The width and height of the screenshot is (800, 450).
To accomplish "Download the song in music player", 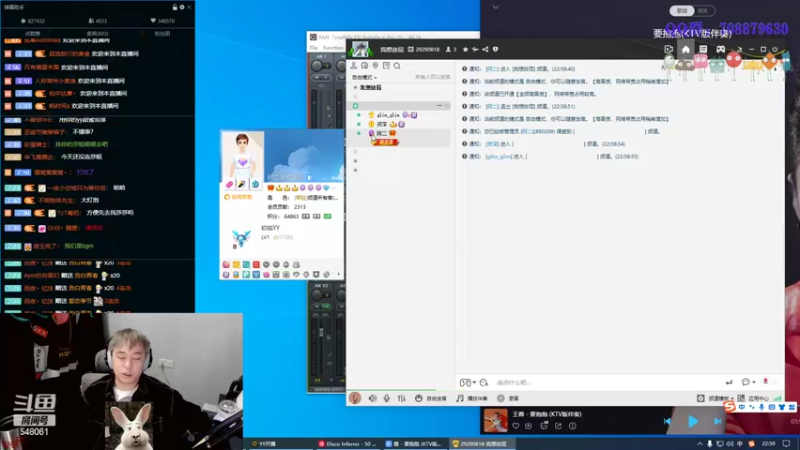I will pyautogui.click(x=529, y=426).
